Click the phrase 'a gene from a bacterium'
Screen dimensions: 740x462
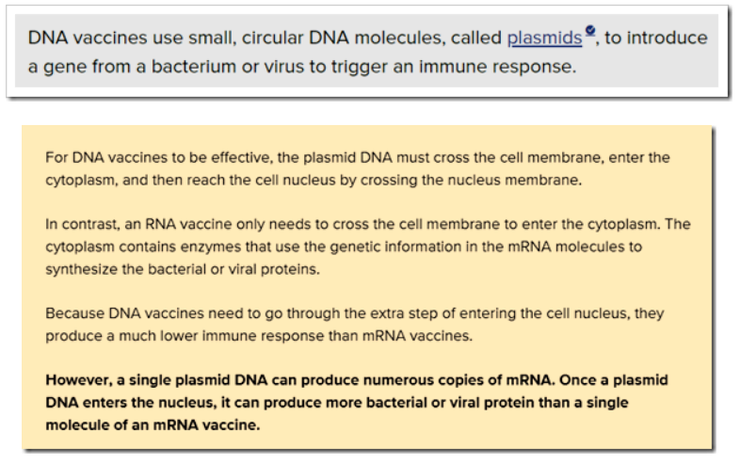(x=132, y=67)
